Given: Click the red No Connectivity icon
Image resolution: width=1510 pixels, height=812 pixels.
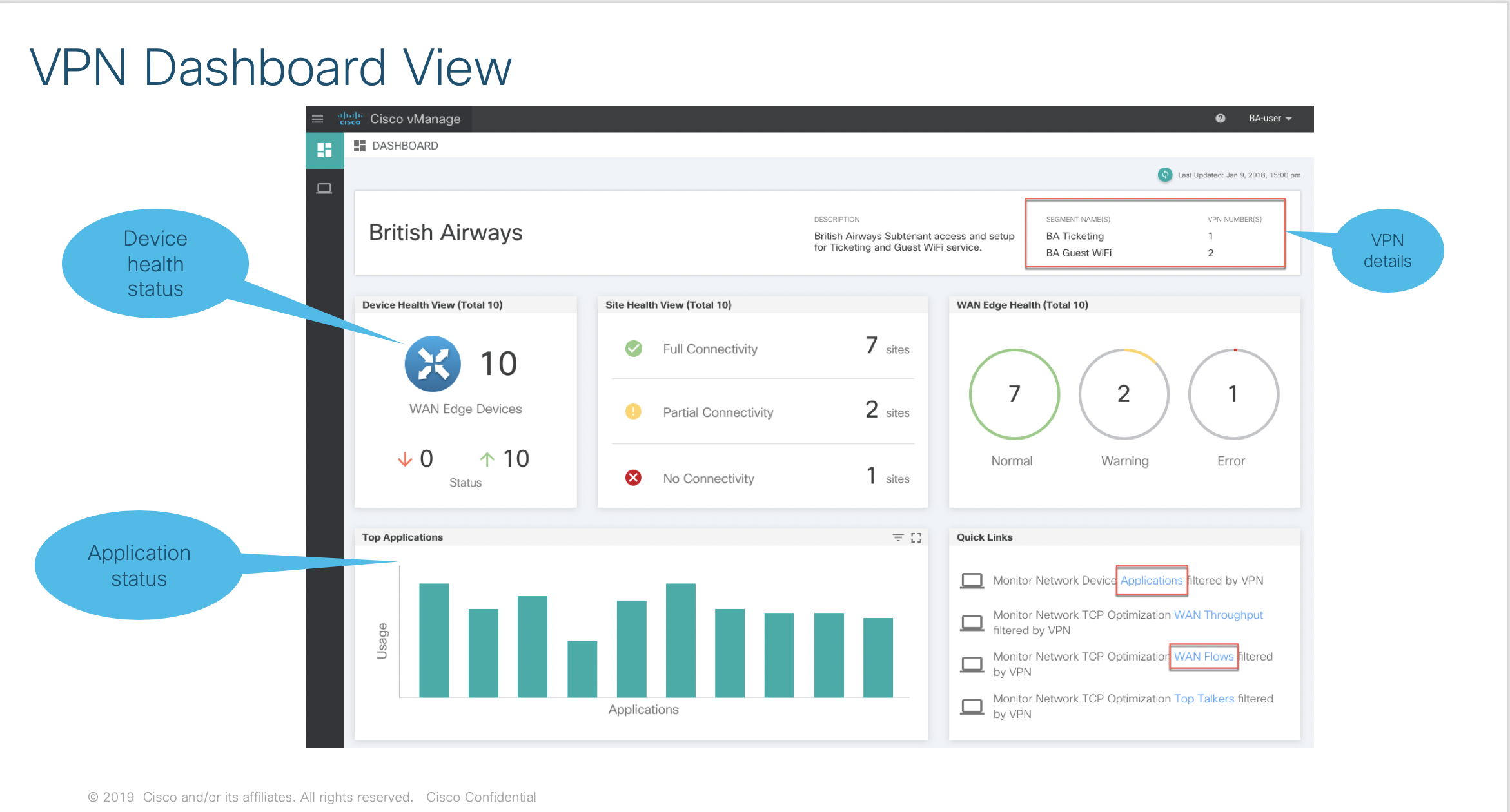Looking at the screenshot, I should pyautogui.click(x=633, y=478).
